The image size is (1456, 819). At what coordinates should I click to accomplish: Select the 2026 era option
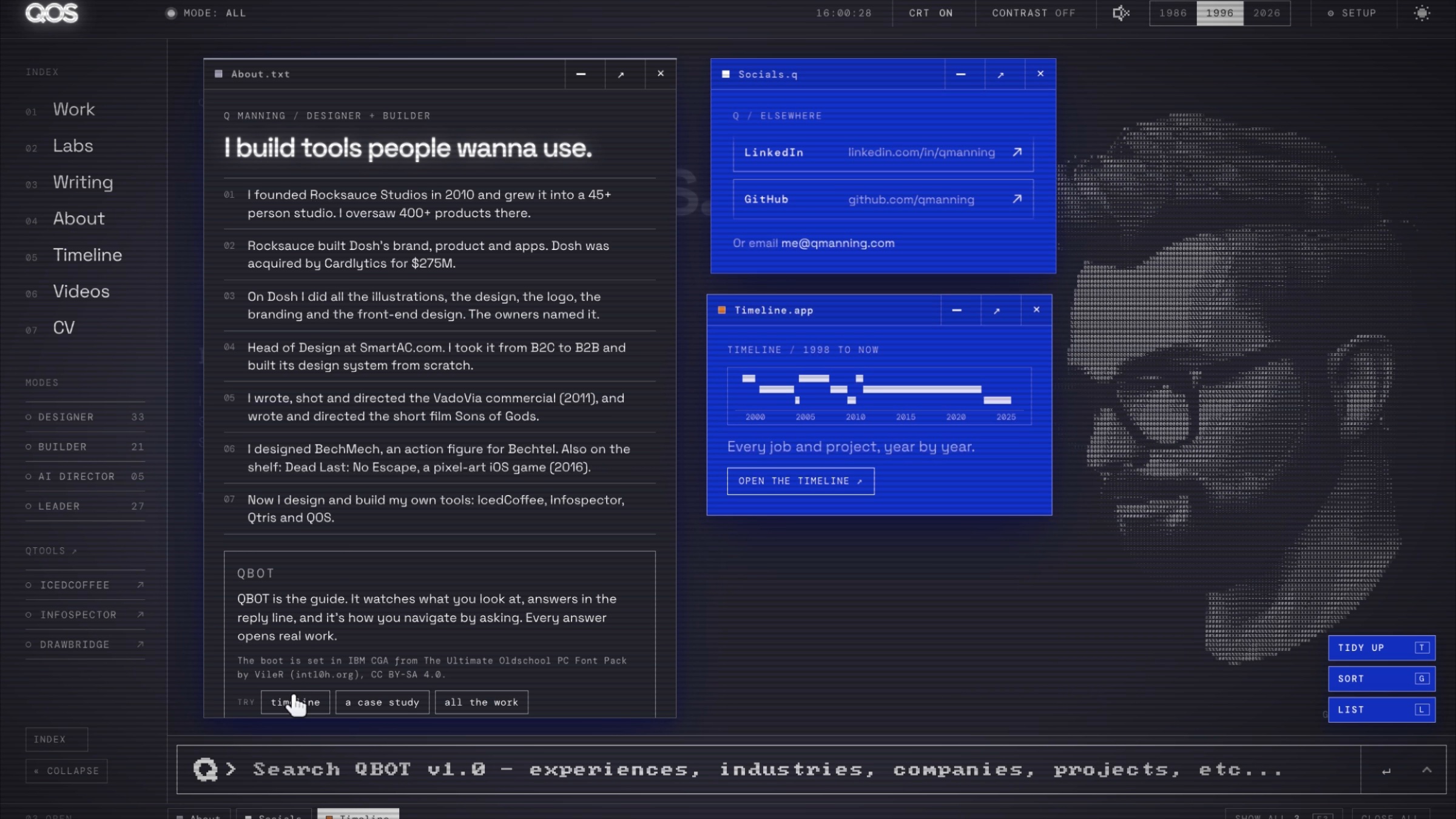coord(1267,13)
